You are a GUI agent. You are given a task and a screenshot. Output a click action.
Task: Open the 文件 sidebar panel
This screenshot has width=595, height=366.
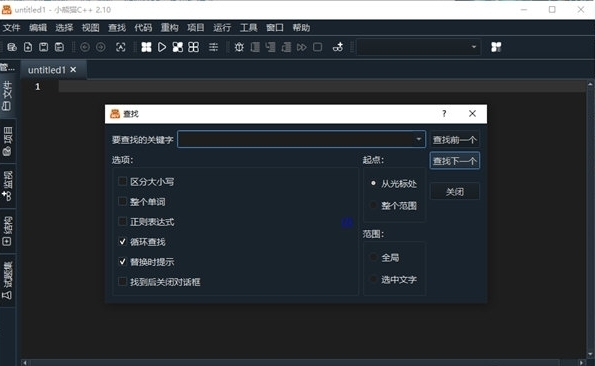point(7,96)
